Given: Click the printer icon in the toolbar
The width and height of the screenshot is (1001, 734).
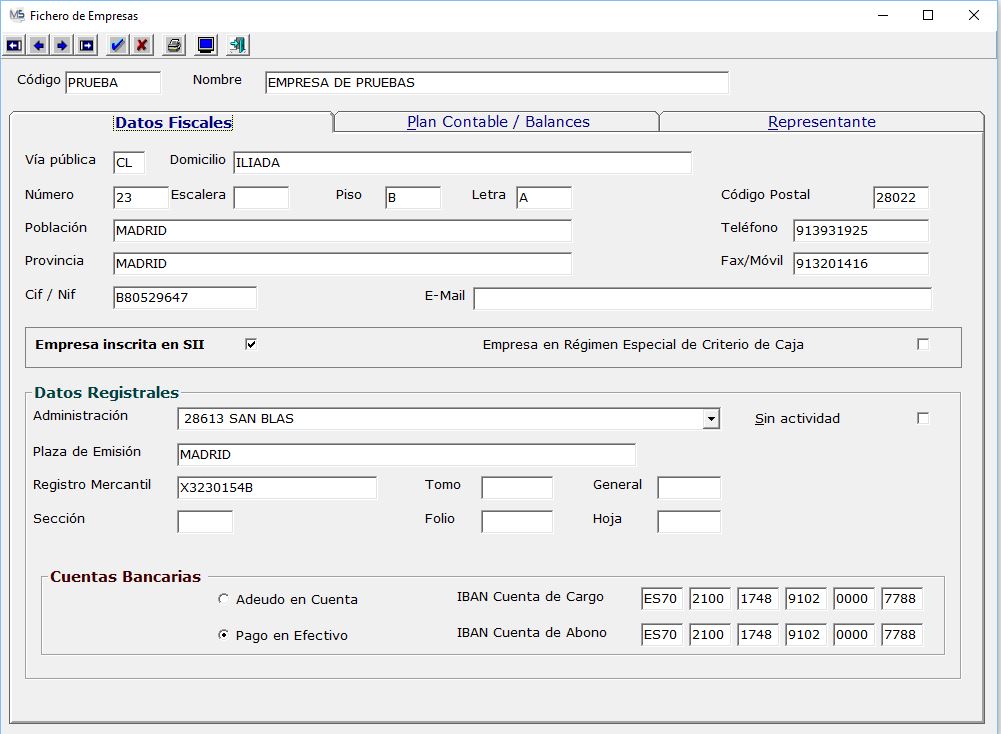Looking at the screenshot, I should [174, 45].
